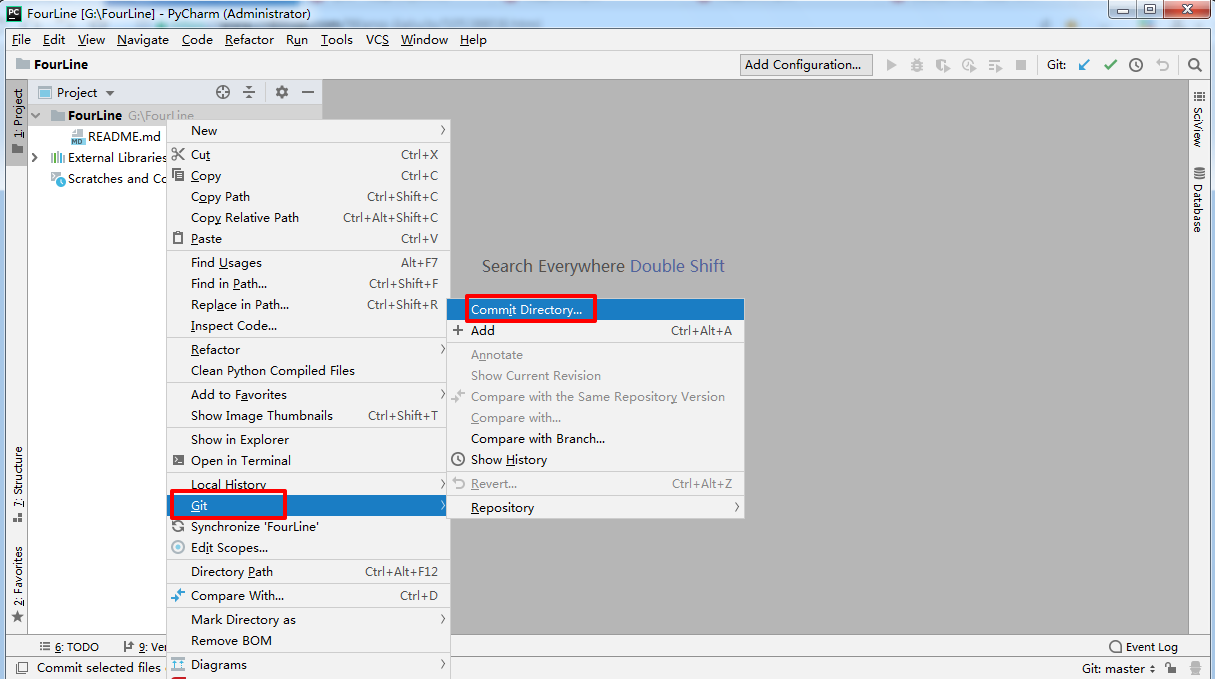1215x679 pixels.
Task: Expand Refactor submenu in context menu
Action: tap(308, 350)
